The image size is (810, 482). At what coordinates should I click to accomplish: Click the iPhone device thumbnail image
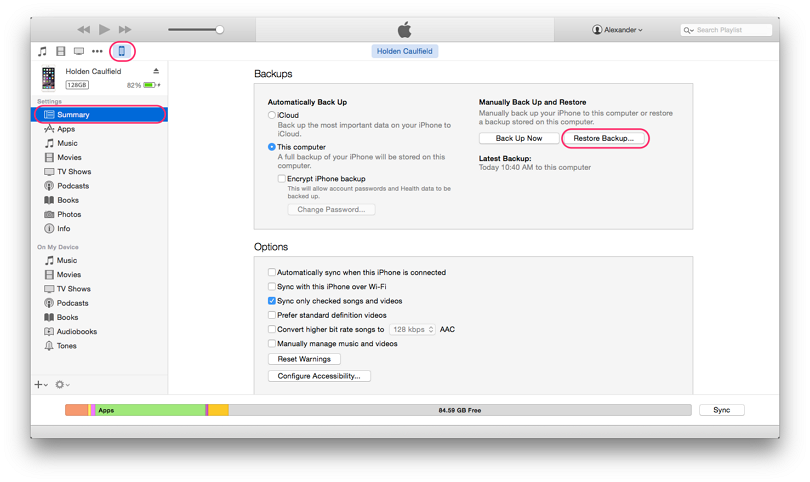[49, 78]
